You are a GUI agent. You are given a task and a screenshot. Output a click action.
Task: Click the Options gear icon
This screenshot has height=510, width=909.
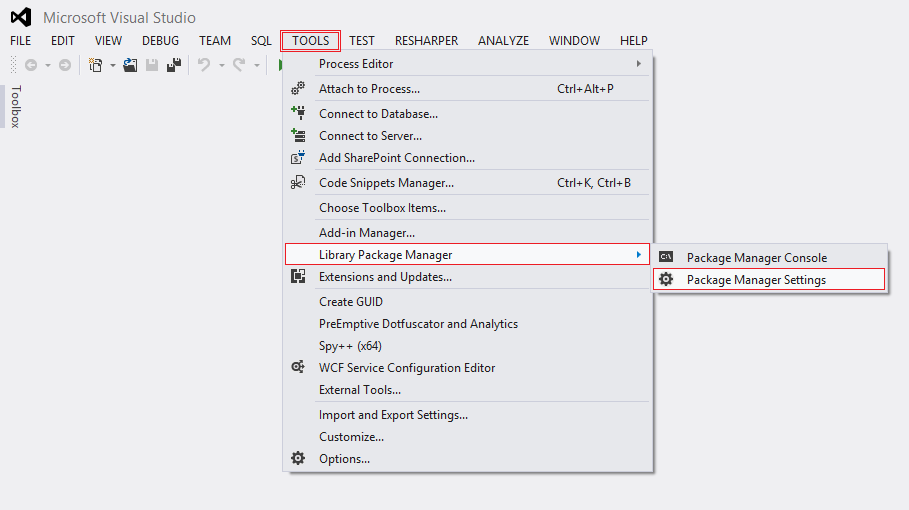tap(298, 458)
